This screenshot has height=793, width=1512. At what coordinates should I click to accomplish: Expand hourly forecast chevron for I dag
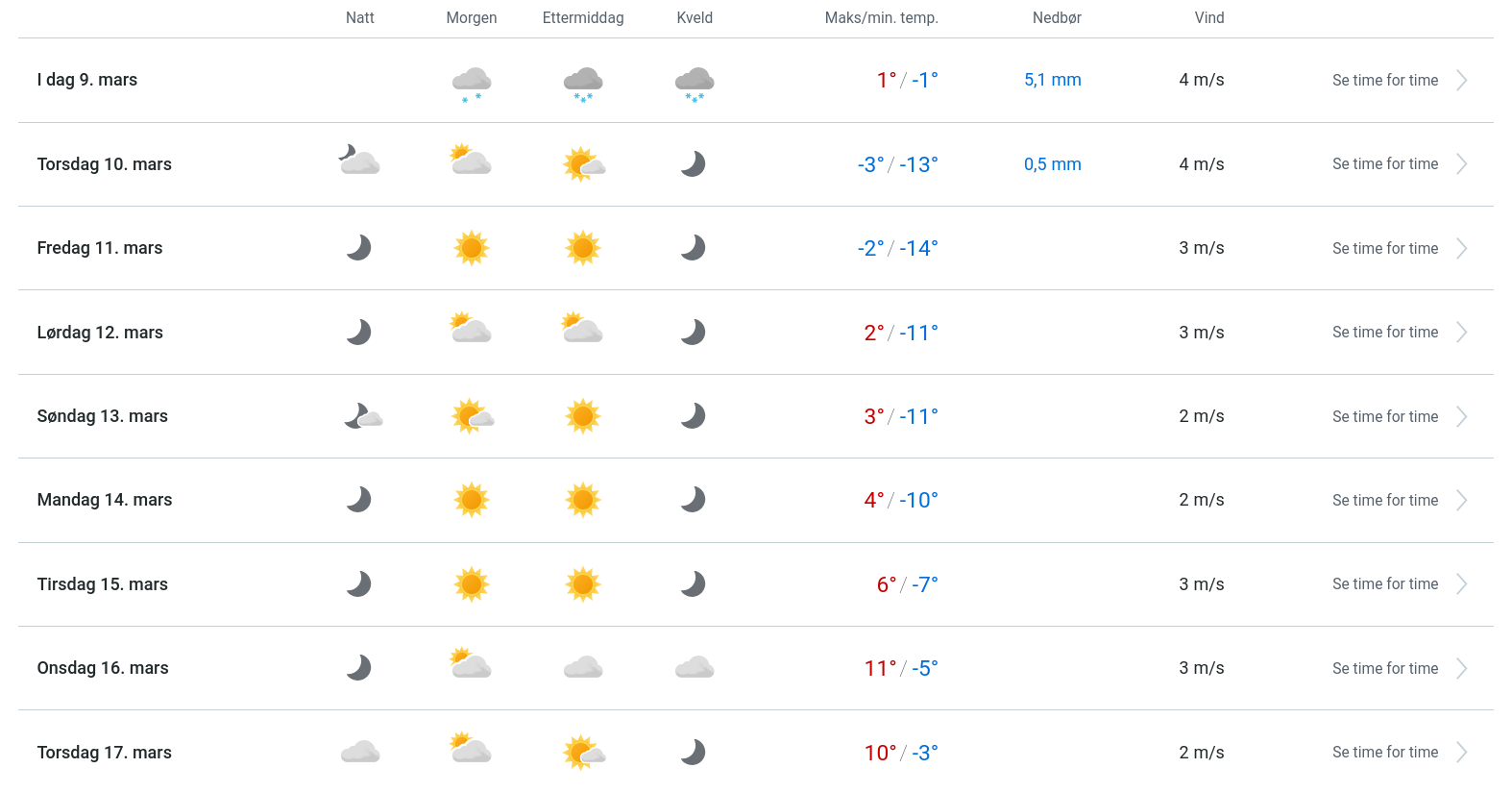pyautogui.click(x=1461, y=81)
